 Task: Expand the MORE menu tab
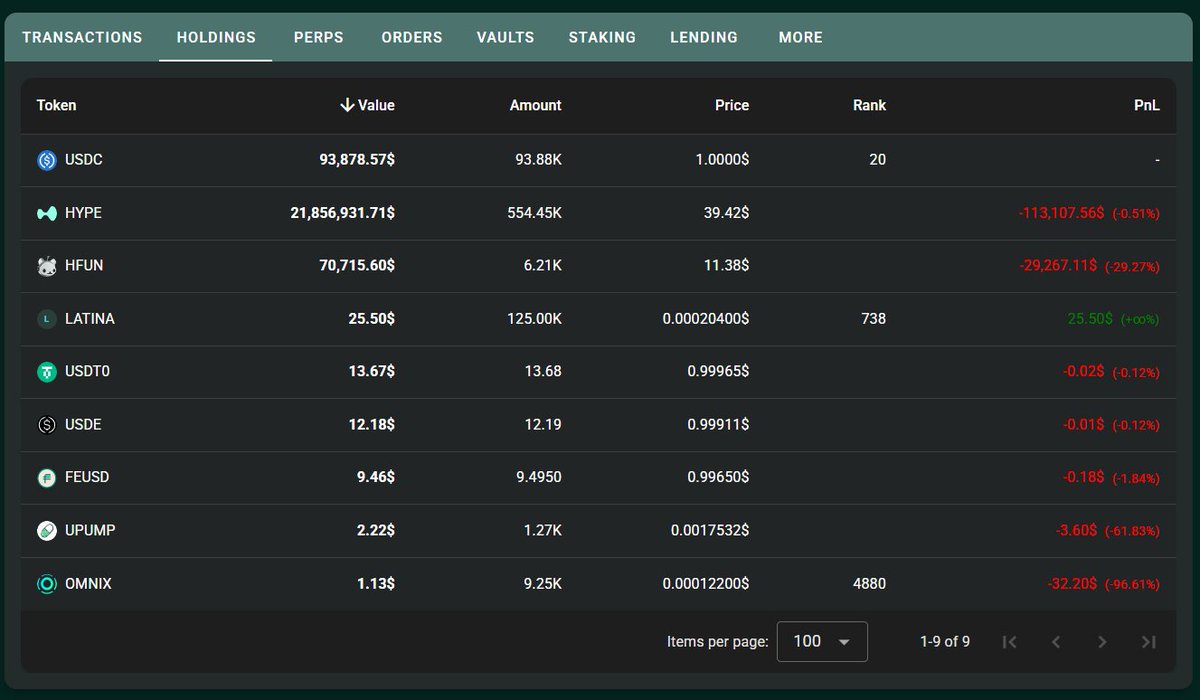(800, 37)
